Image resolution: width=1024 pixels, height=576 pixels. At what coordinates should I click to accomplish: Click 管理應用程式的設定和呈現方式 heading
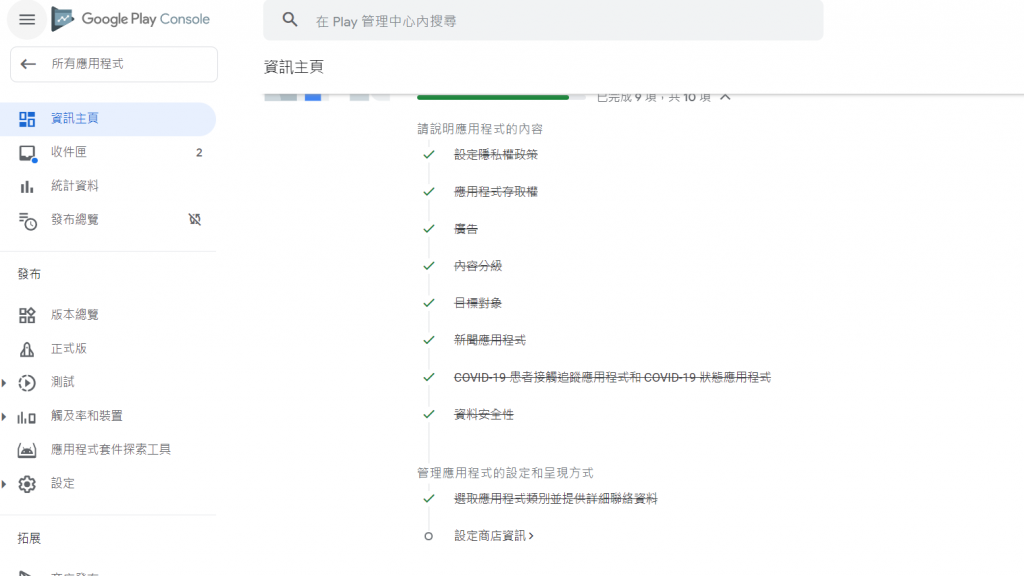(505, 473)
